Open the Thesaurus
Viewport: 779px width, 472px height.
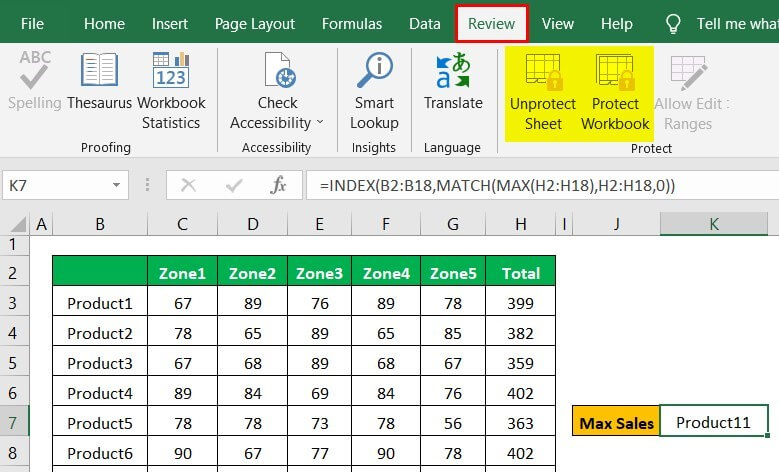[99, 80]
